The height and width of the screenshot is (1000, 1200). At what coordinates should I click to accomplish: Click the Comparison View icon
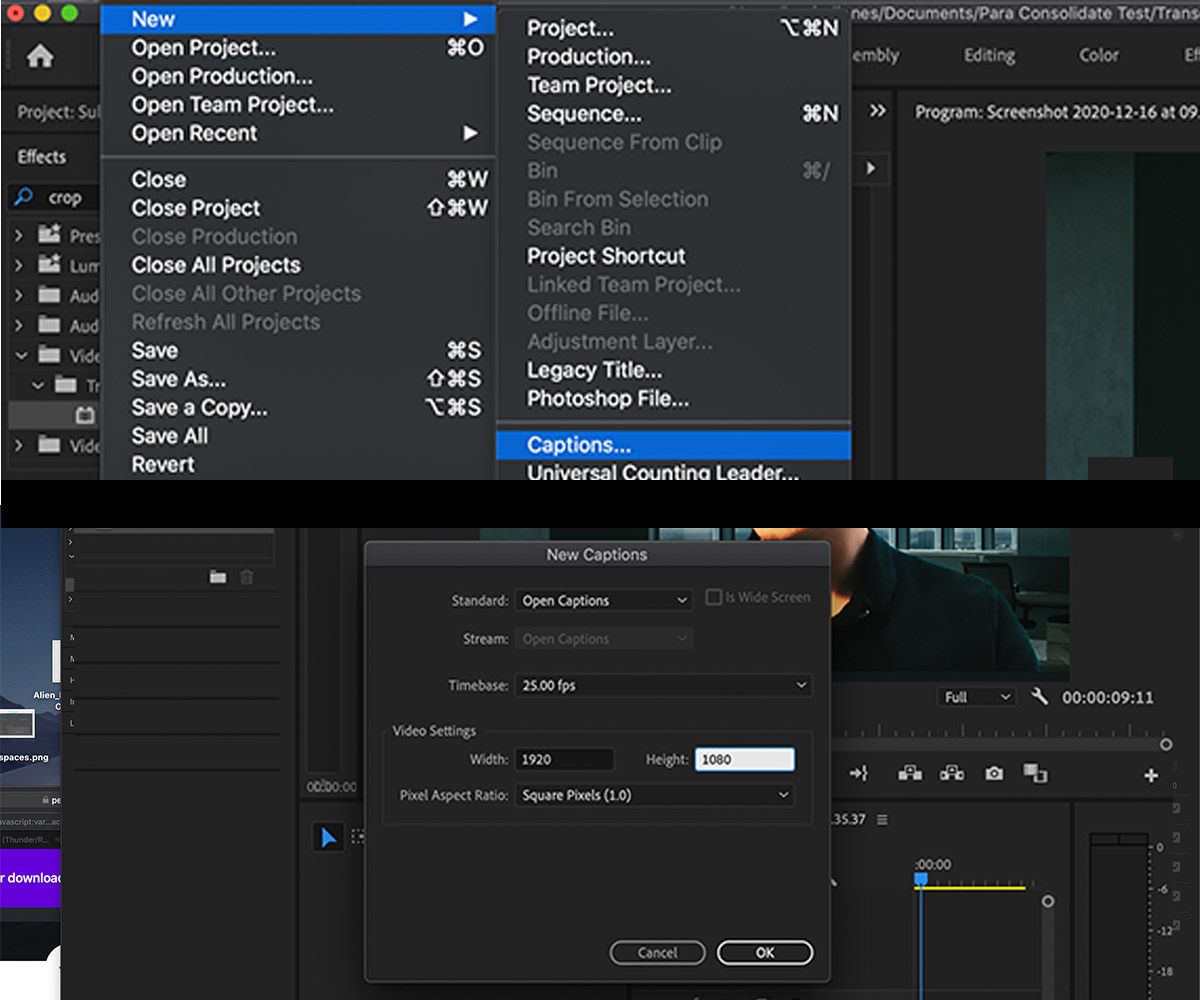tap(1034, 773)
